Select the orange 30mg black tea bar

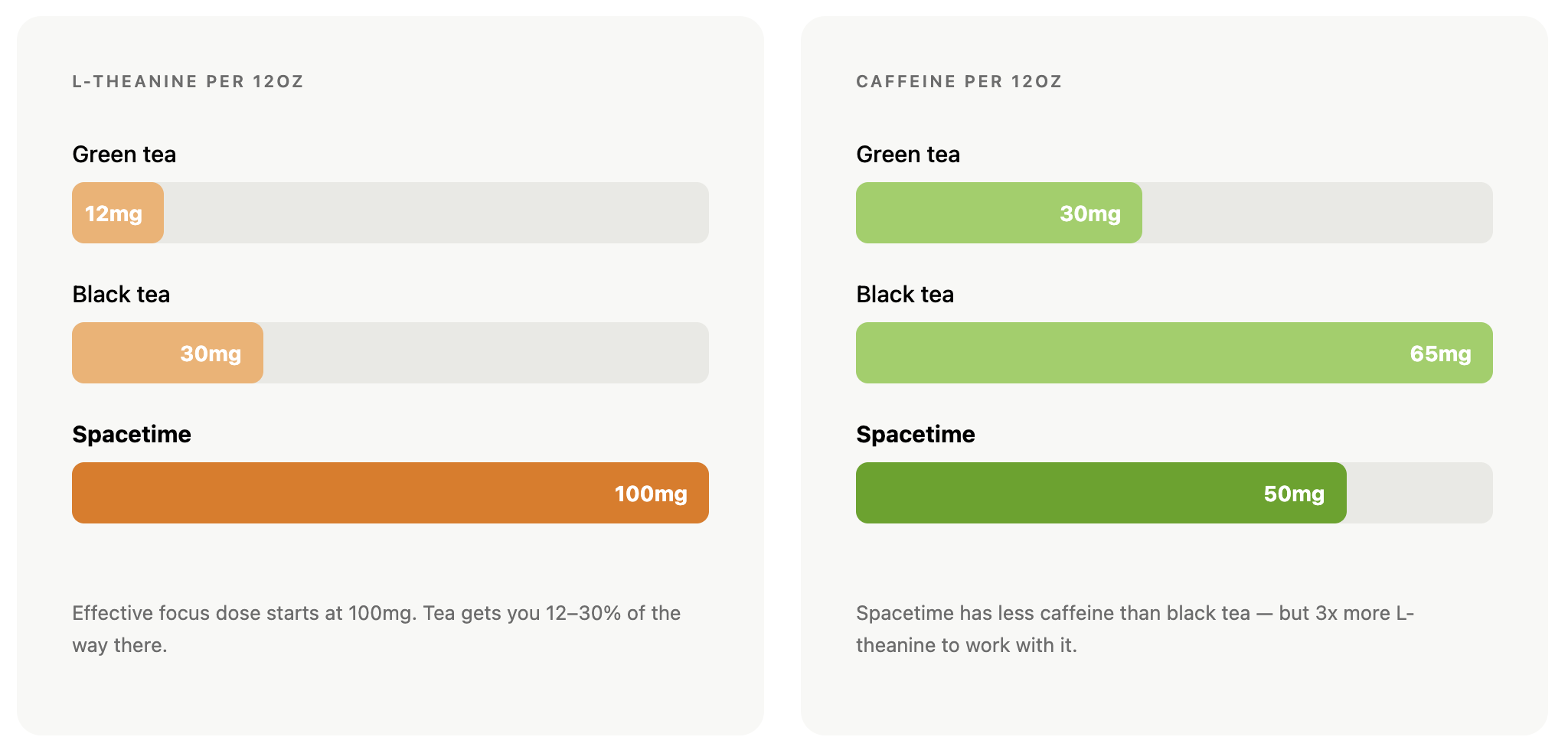point(167,353)
